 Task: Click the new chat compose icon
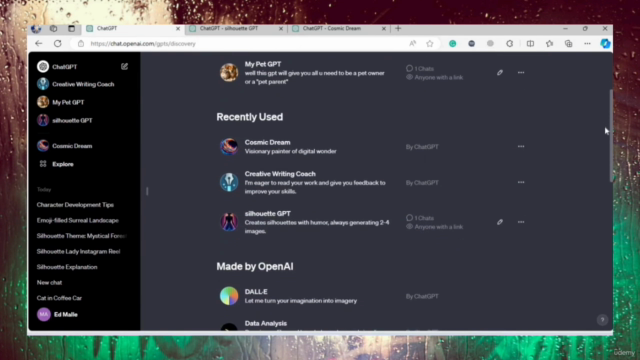coord(124,66)
